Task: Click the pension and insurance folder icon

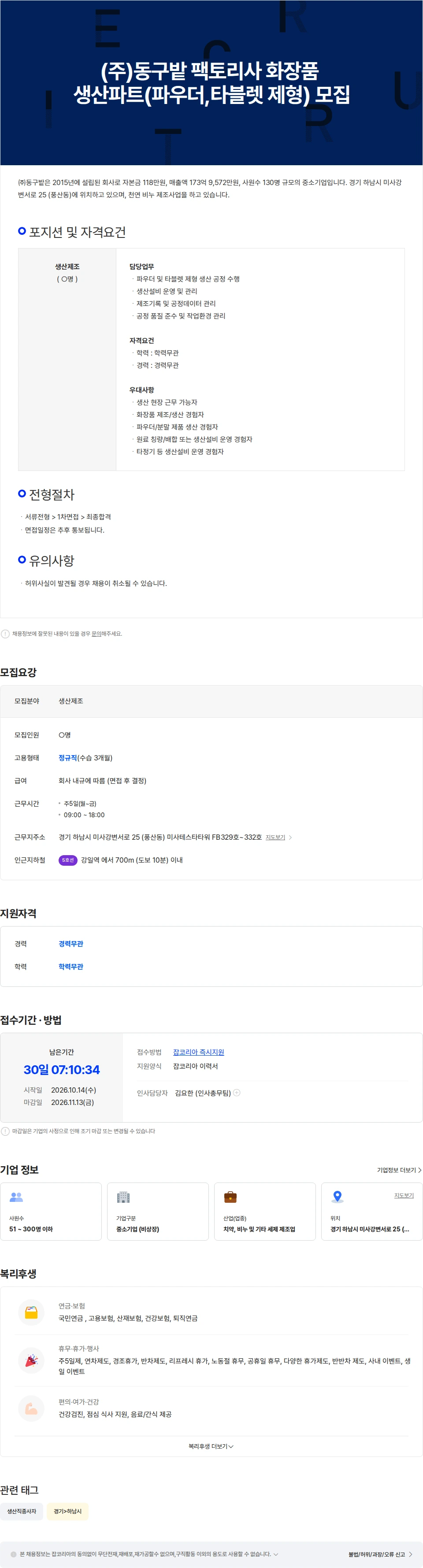Action: point(32,1312)
